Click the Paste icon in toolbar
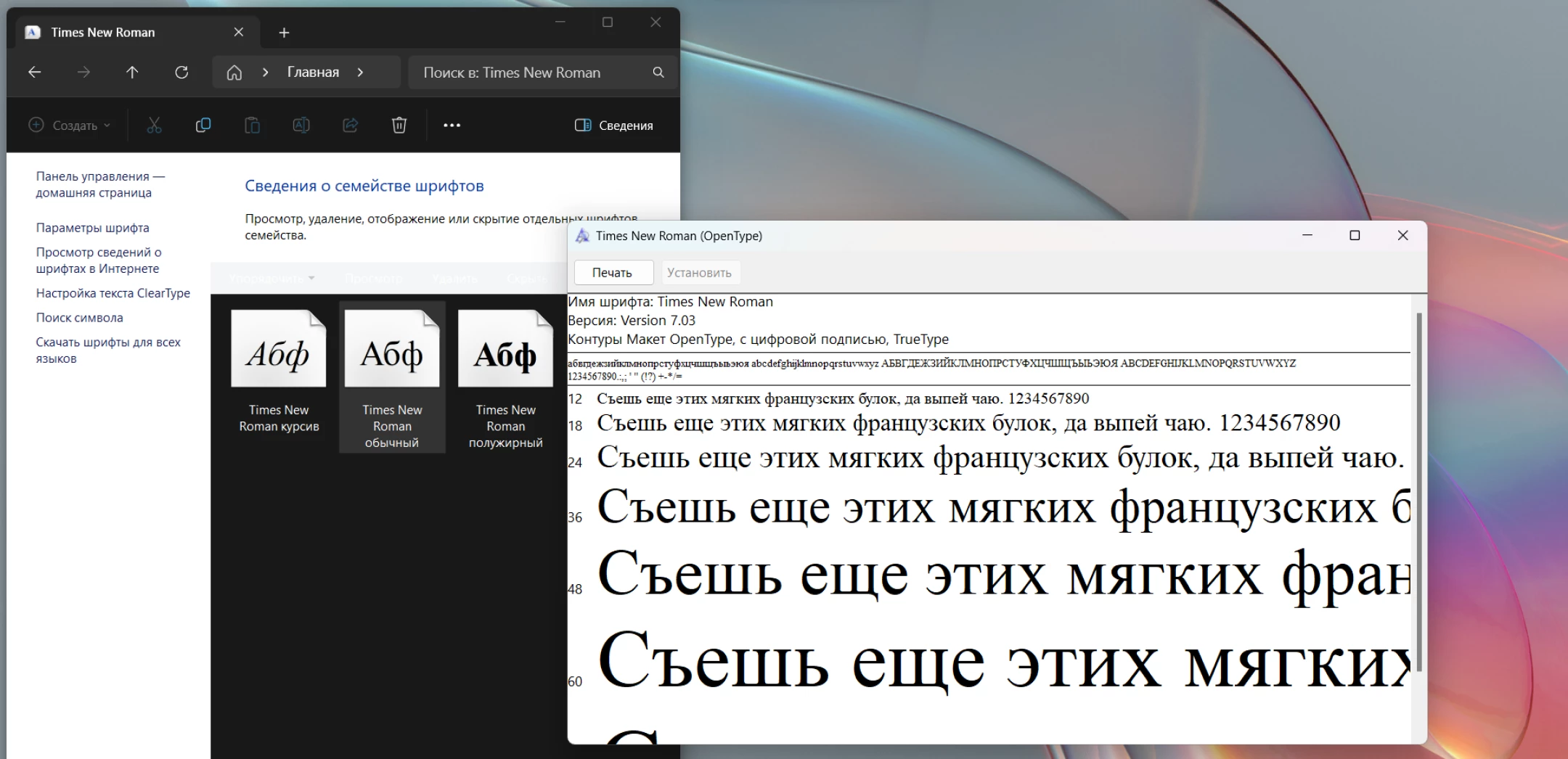 pos(252,125)
